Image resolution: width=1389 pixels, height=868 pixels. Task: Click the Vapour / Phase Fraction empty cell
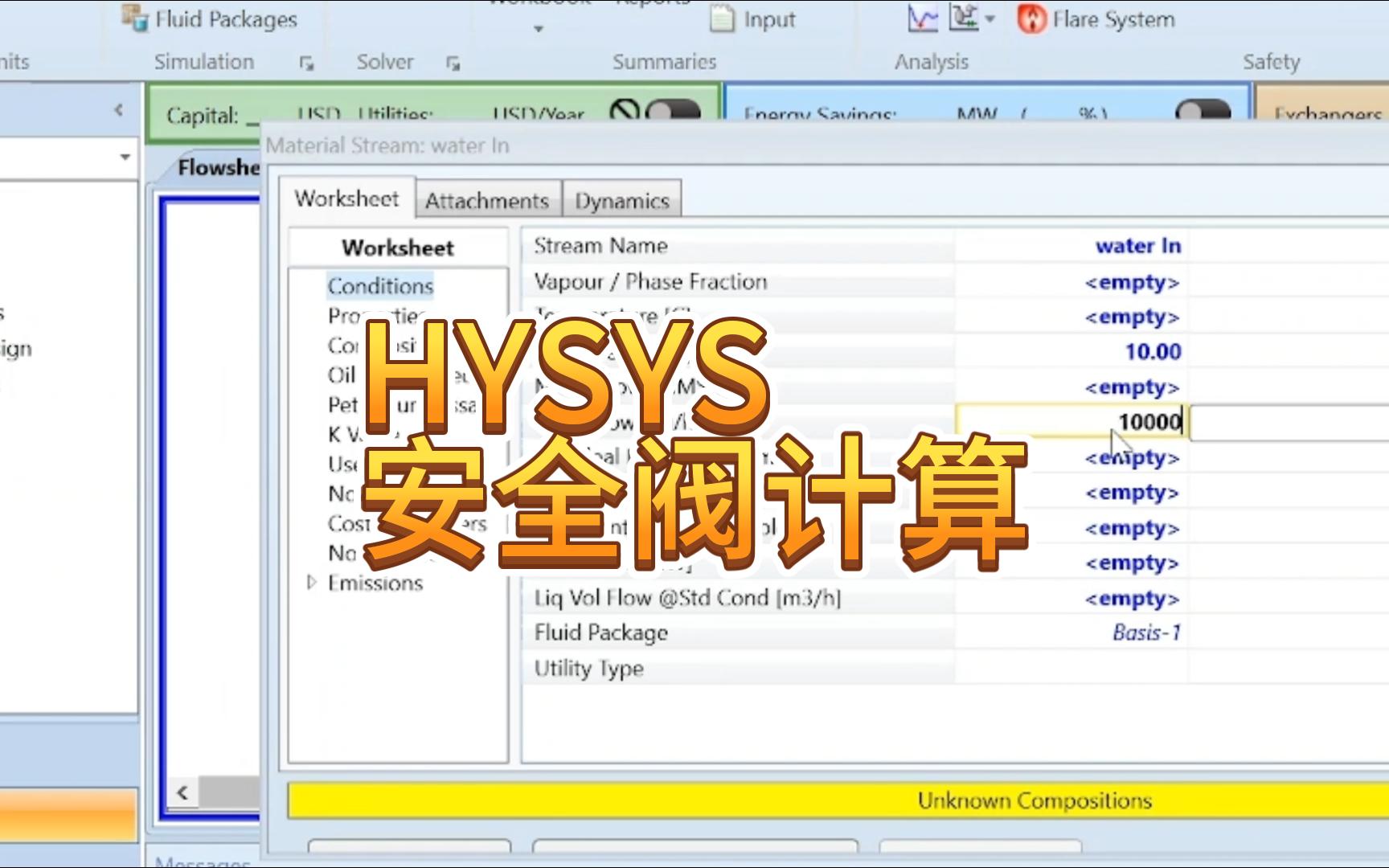pyautogui.click(x=1071, y=282)
